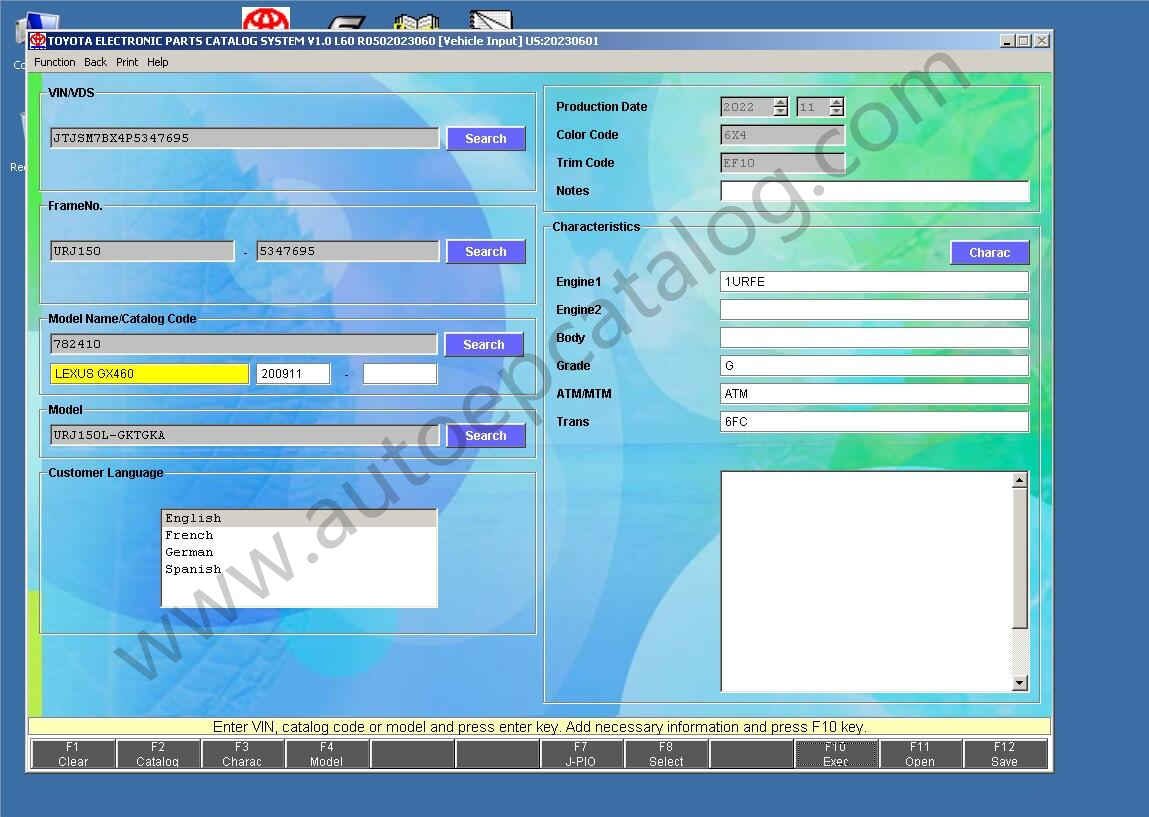Click the Toyota logo icon in the title bar
Image resolution: width=1149 pixels, height=817 pixels.
point(38,41)
